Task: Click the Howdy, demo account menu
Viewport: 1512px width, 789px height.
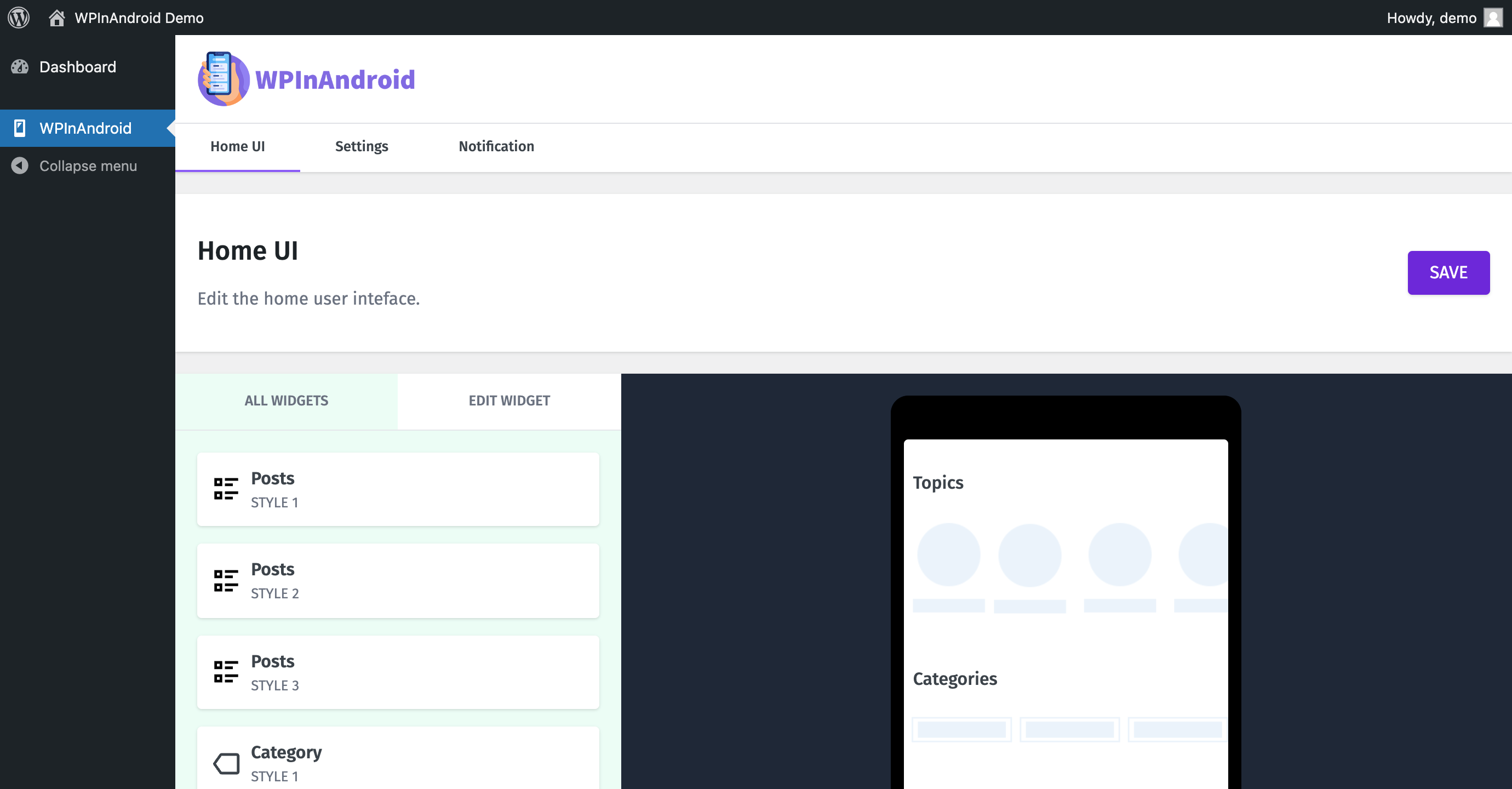Action: click(x=1445, y=18)
